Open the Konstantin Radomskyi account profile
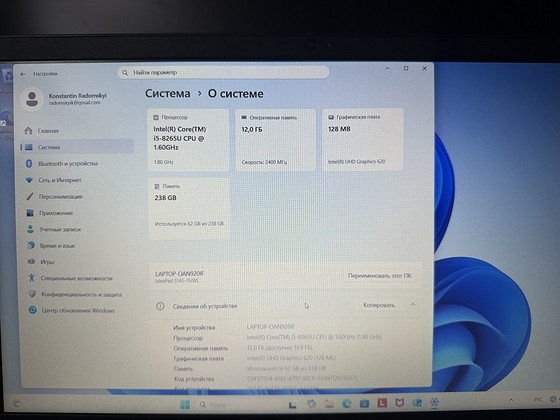Image resolution: width=560 pixels, height=420 pixels. point(64,99)
